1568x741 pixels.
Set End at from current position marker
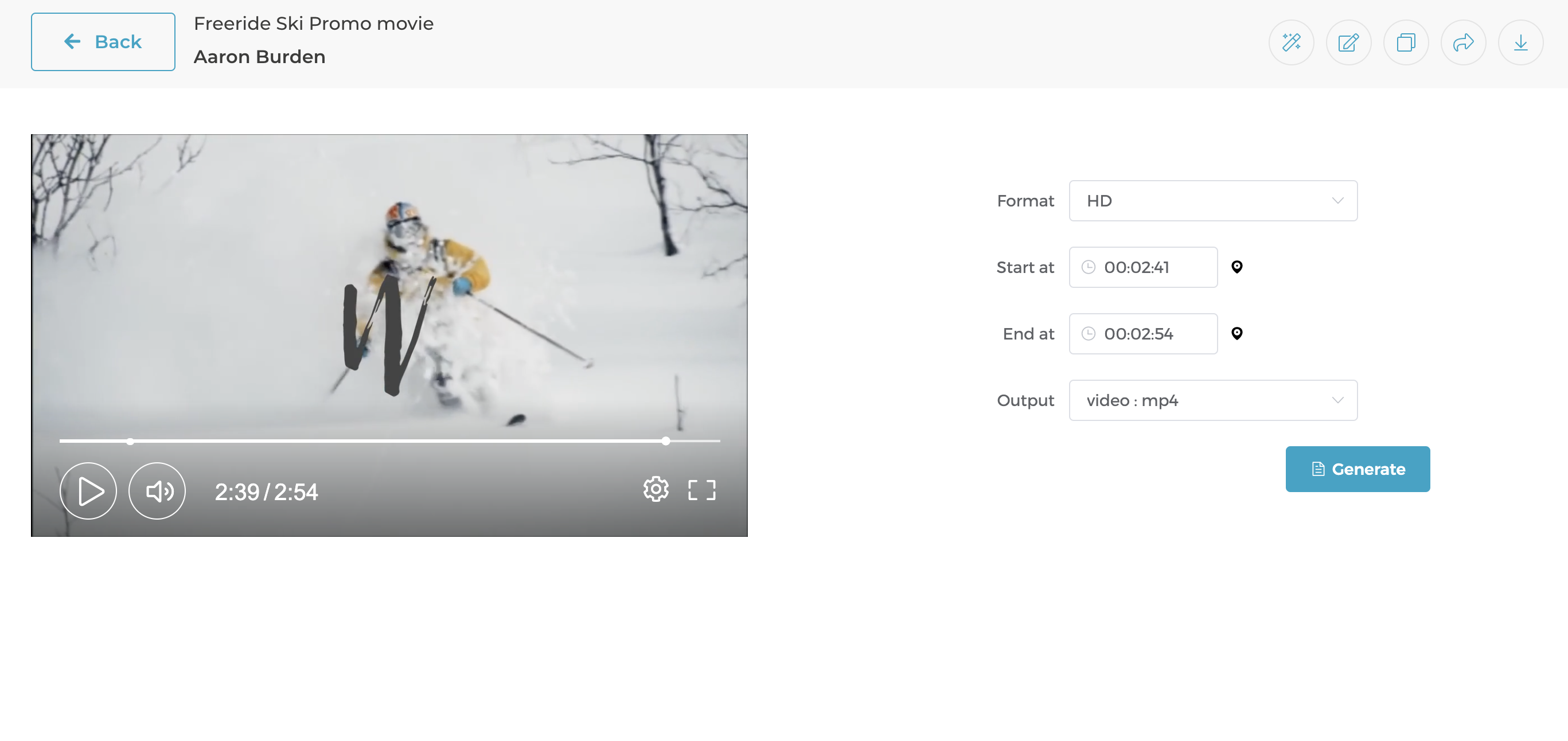click(1237, 333)
